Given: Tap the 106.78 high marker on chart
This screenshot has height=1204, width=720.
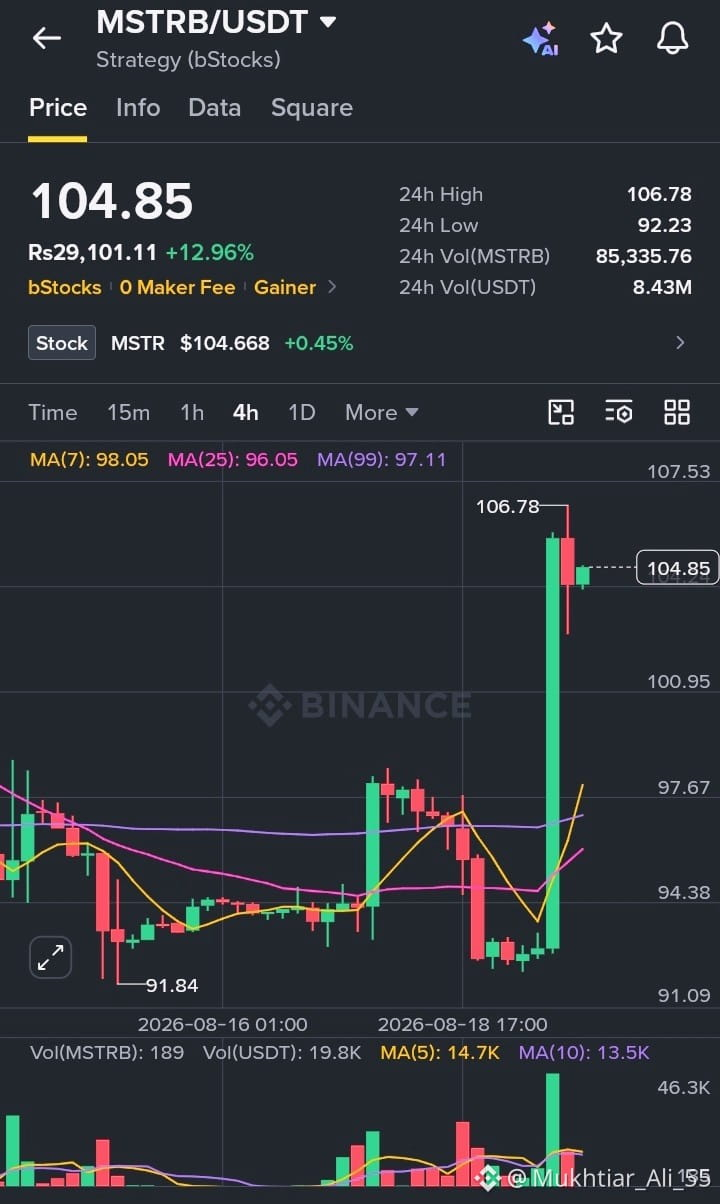Looking at the screenshot, I should tap(508, 507).
